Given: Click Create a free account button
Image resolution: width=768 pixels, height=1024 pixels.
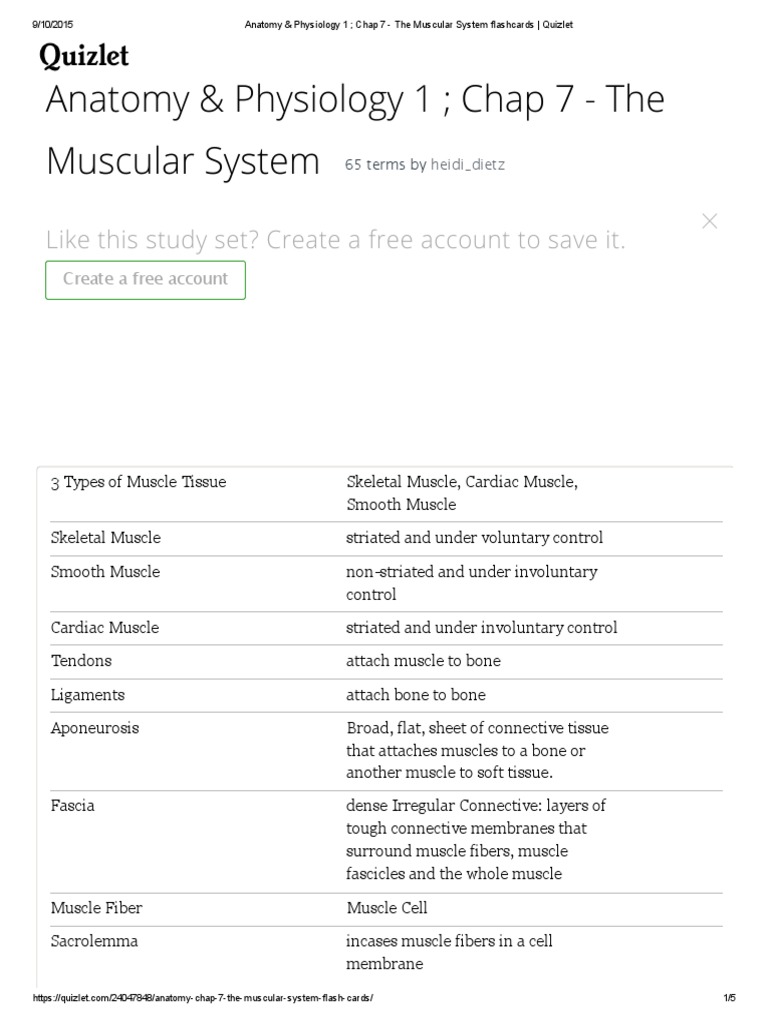Looking at the screenshot, I should [146, 280].
